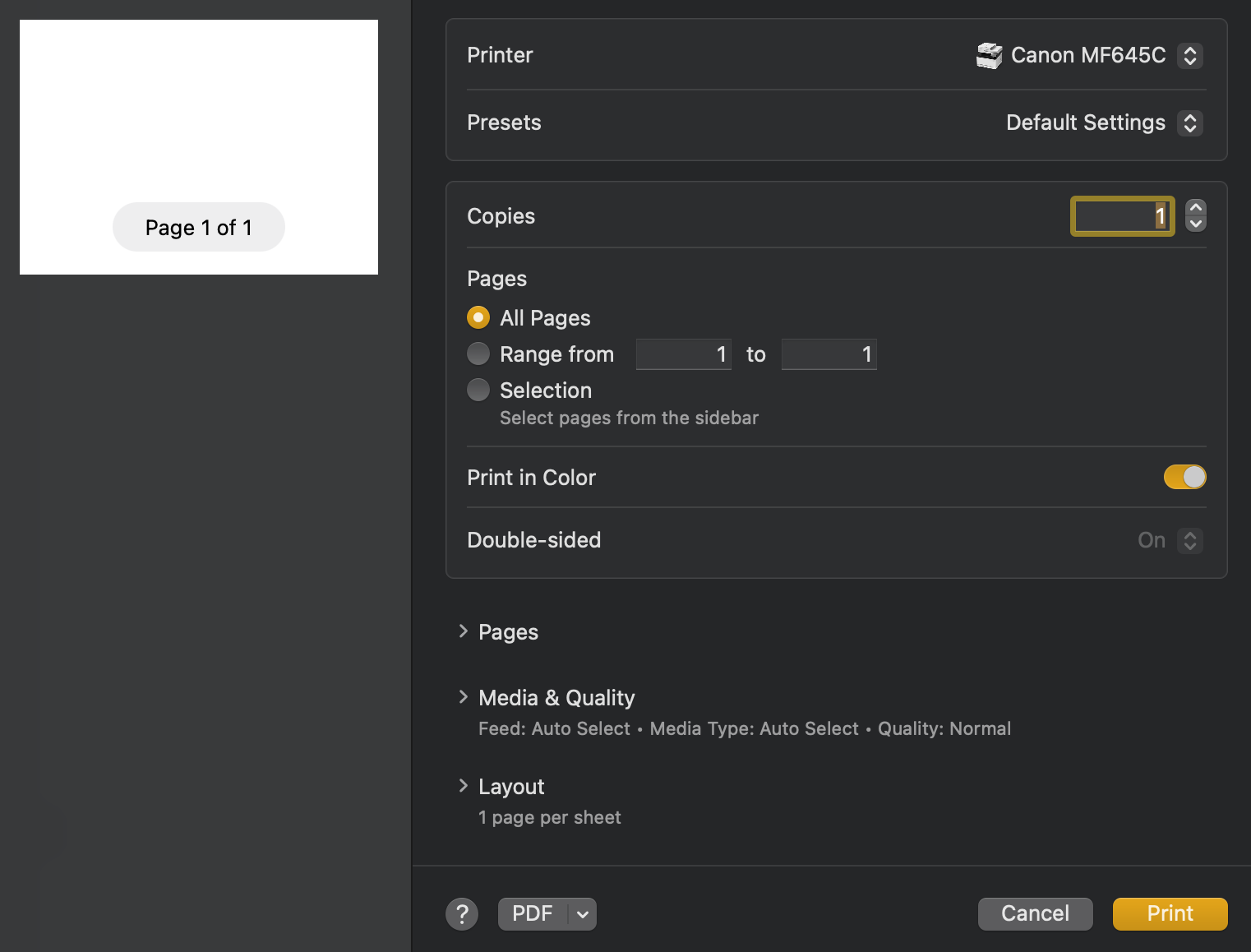Open the help question mark button

[x=462, y=913]
